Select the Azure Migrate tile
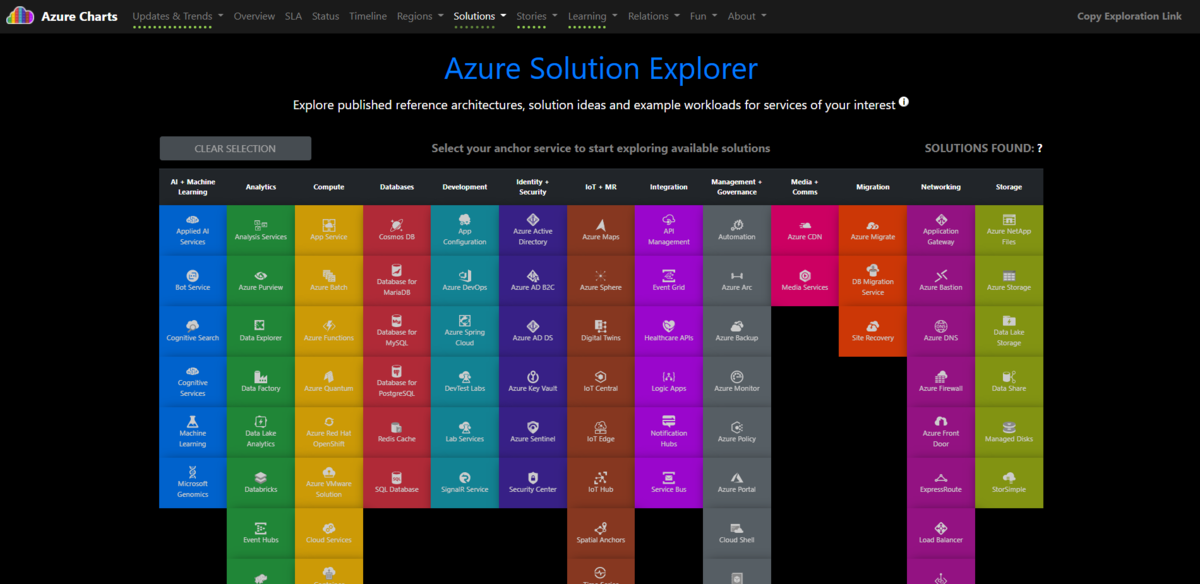The height and width of the screenshot is (584, 1200). click(873, 230)
